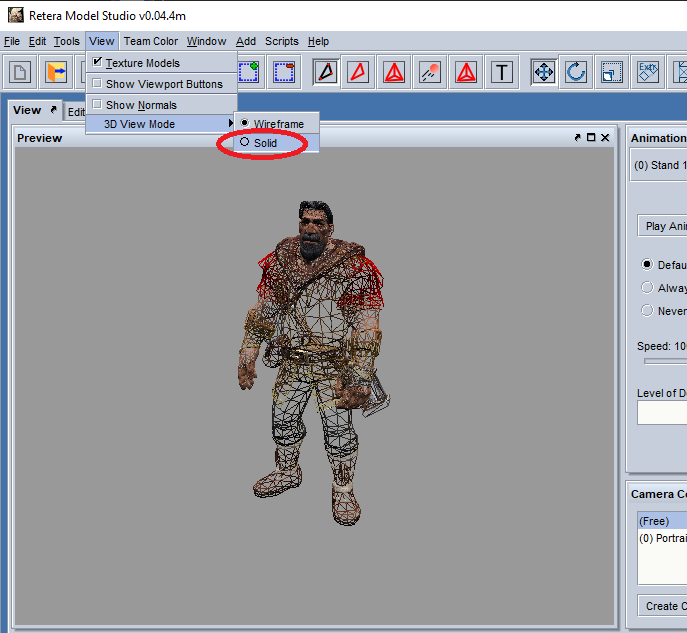Click the T text tool icon
Viewport: 687px width, 633px height.
(x=502, y=72)
